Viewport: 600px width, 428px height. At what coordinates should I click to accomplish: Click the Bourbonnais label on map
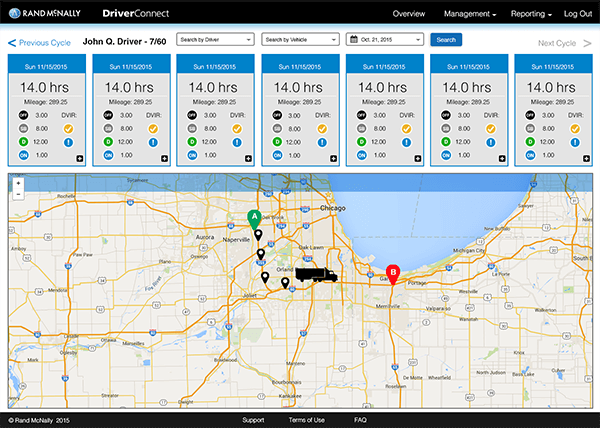[287, 382]
